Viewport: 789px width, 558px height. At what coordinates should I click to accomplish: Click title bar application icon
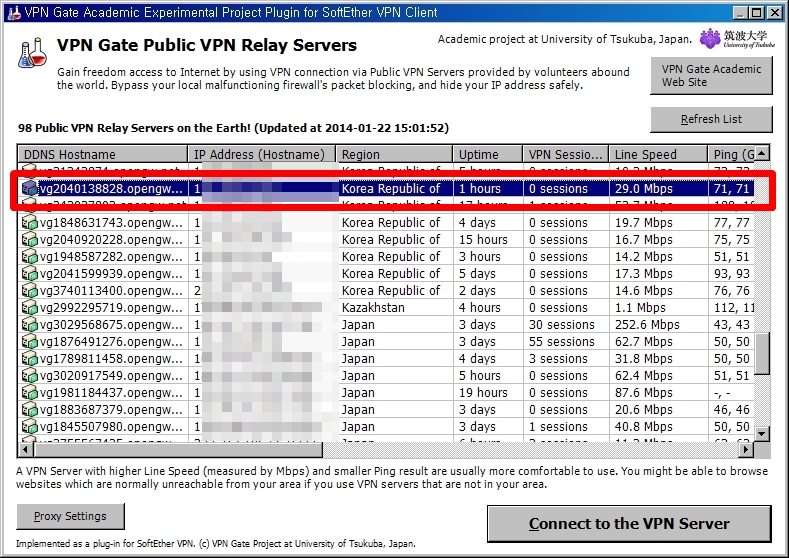tap(12, 12)
